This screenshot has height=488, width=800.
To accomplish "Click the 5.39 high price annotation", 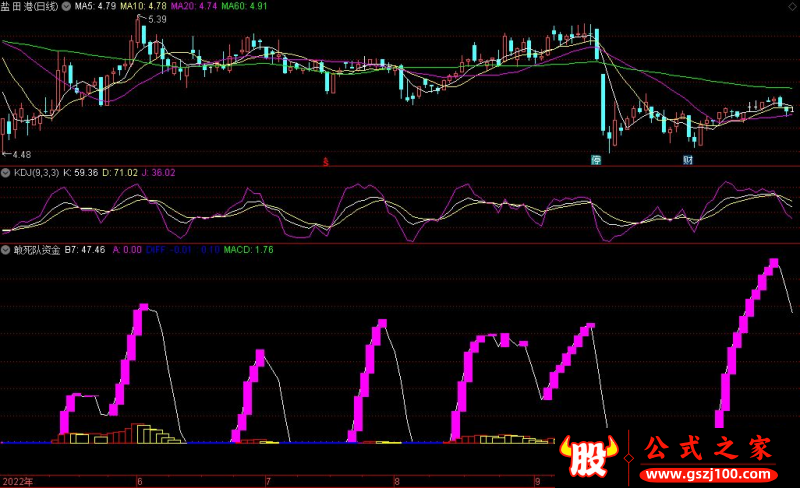I will point(156,19).
